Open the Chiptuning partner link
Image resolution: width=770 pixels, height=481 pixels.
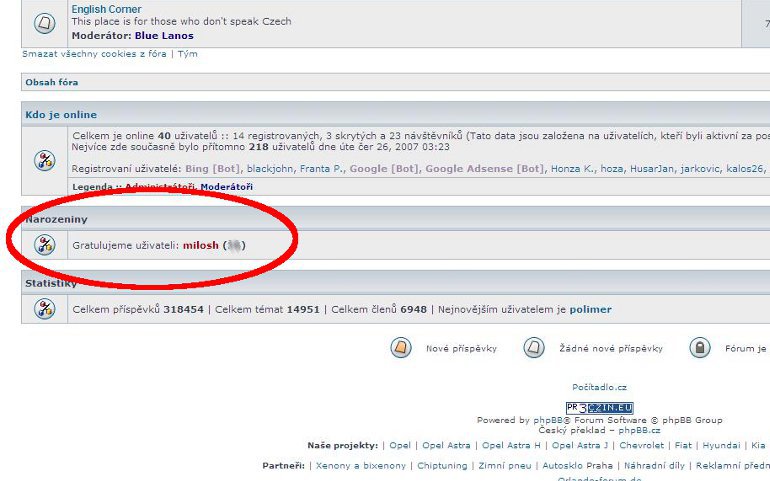442,466
